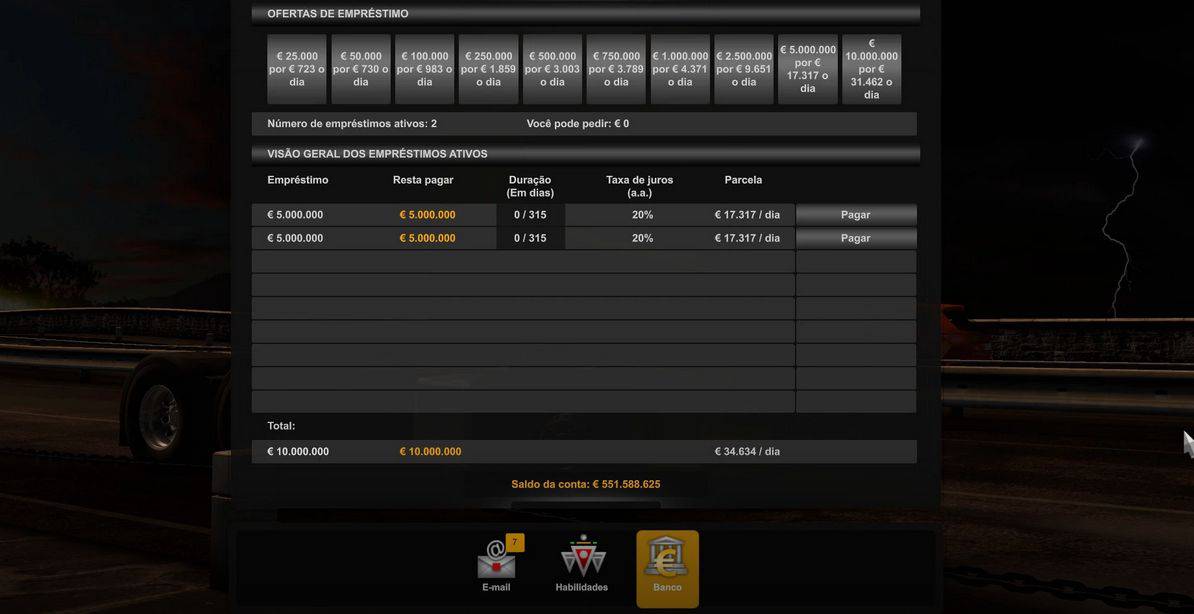The height and width of the screenshot is (614, 1194).
Task: Click the unread badge on E-mail
Action: [x=515, y=543]
